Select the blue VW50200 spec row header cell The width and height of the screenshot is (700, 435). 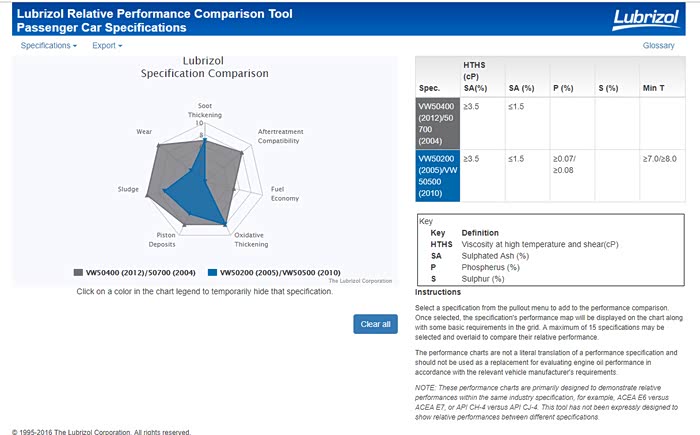point(437,176)
